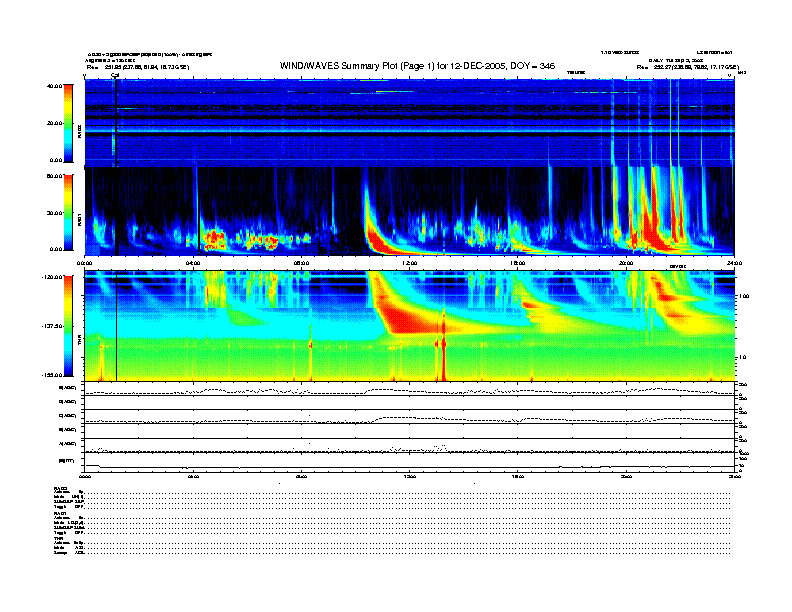Select the -120.00 label on TNR scale

pyautogui.click(x=51, y=276)
